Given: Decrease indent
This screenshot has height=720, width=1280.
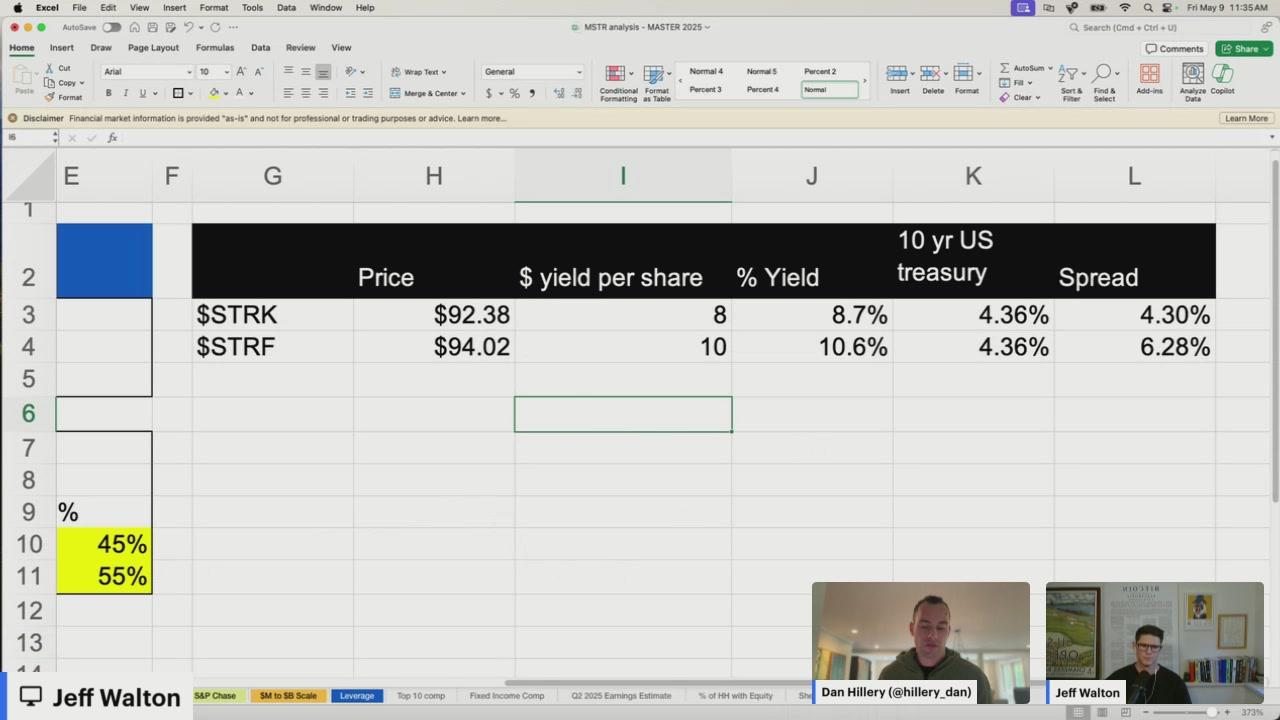Looking at the screenshot, I should 350,93.
